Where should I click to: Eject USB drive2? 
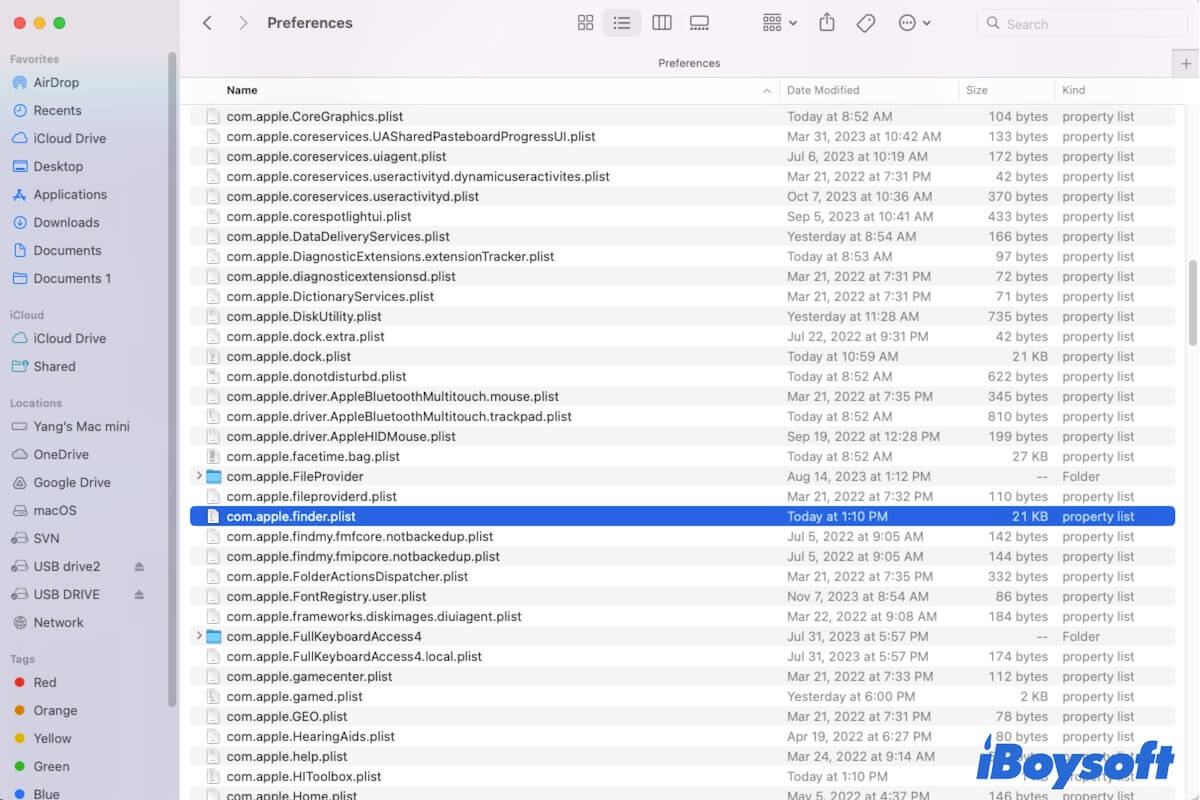[139, 567]
